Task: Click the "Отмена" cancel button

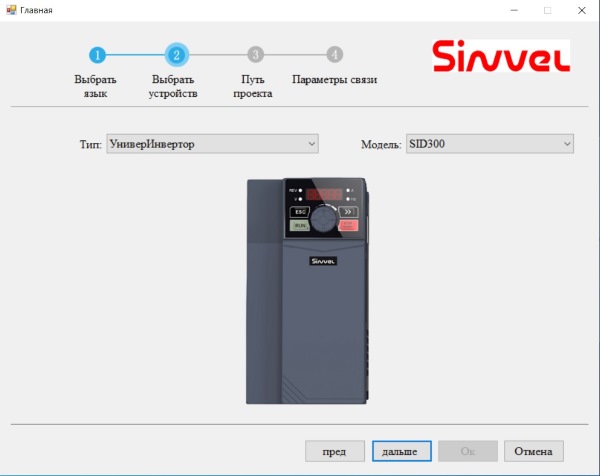Action: [x=533, y=451]
